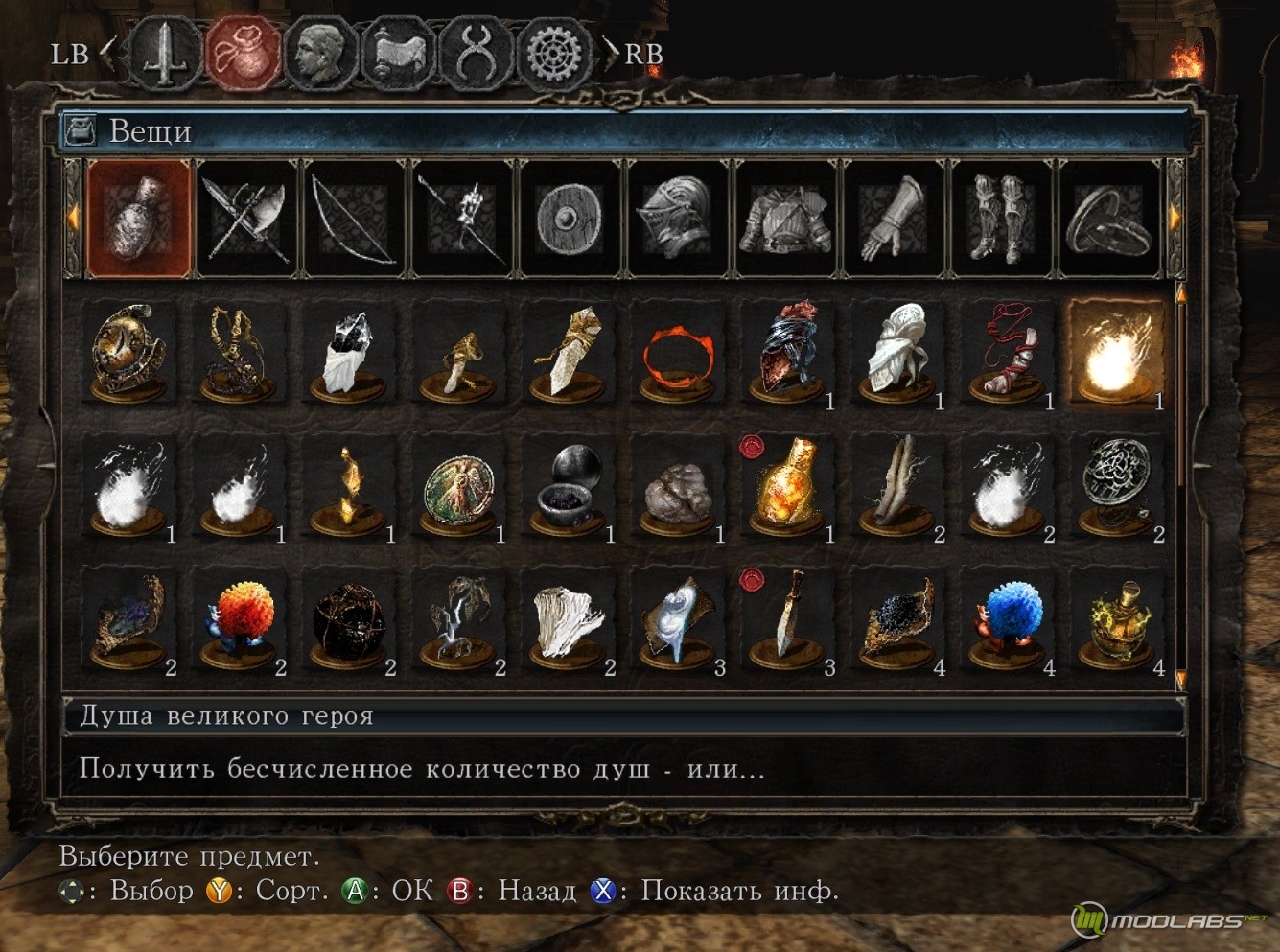The height and width of the screenshot is (952, 1280).
Task: Open the sword equipment tab
Action: pos(166,54)
